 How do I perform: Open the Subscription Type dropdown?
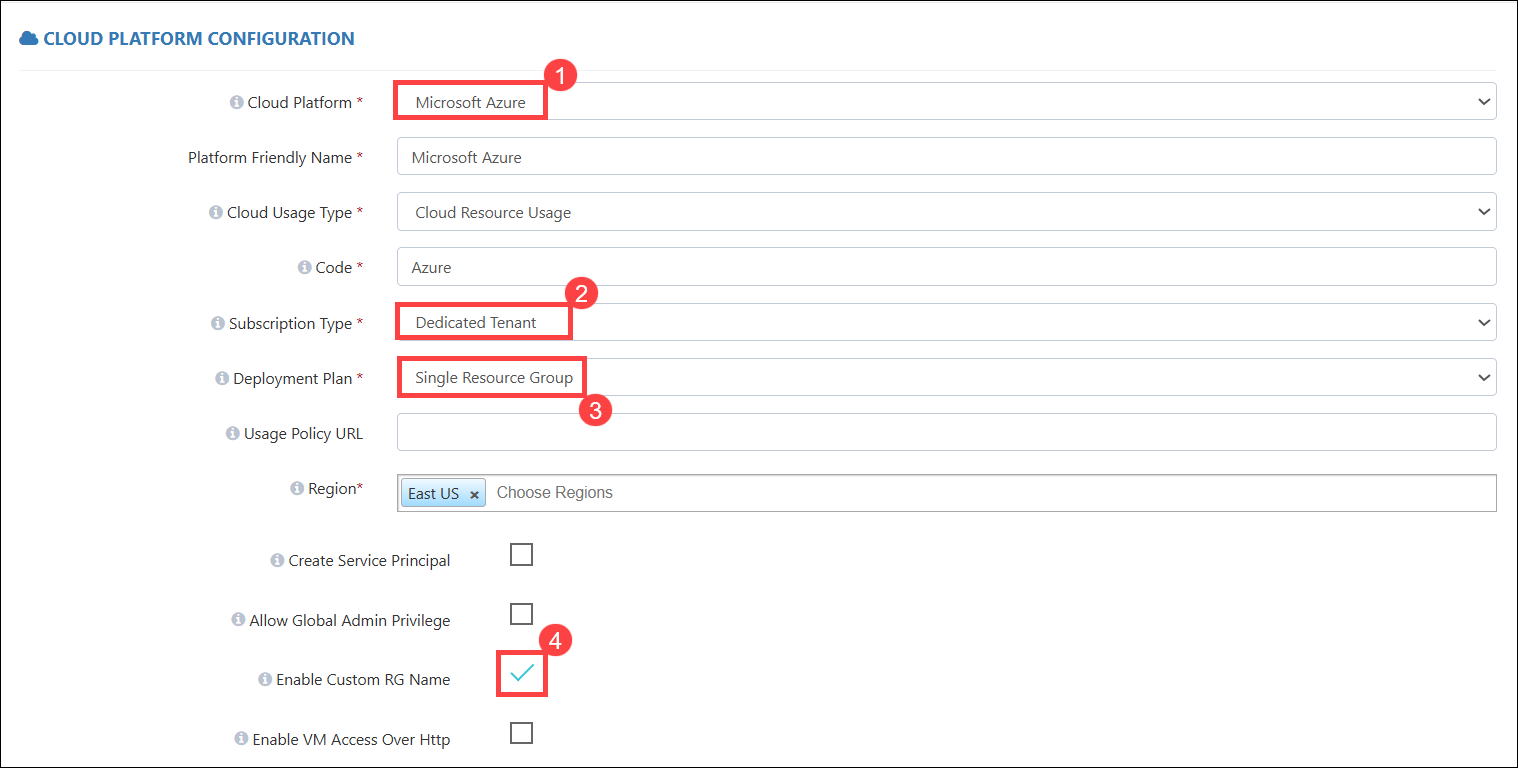(x=946, y=322)
